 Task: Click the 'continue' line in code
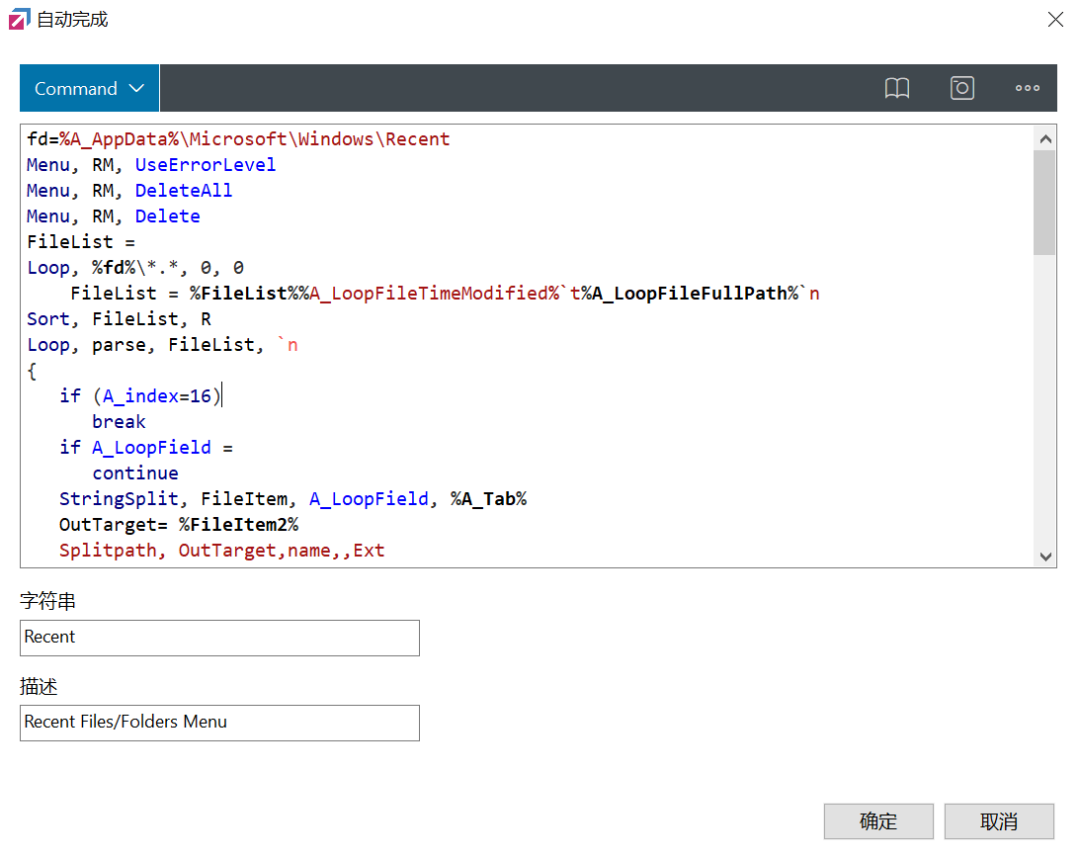click(135, 473)
